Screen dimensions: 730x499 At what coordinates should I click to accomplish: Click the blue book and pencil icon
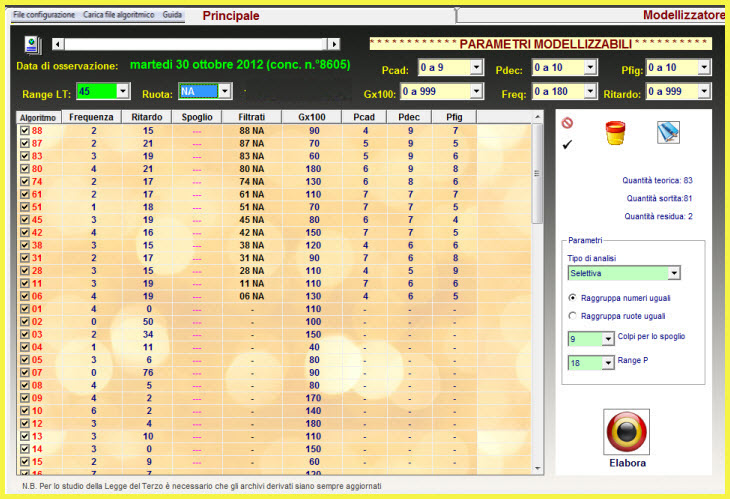click(668, 132)
